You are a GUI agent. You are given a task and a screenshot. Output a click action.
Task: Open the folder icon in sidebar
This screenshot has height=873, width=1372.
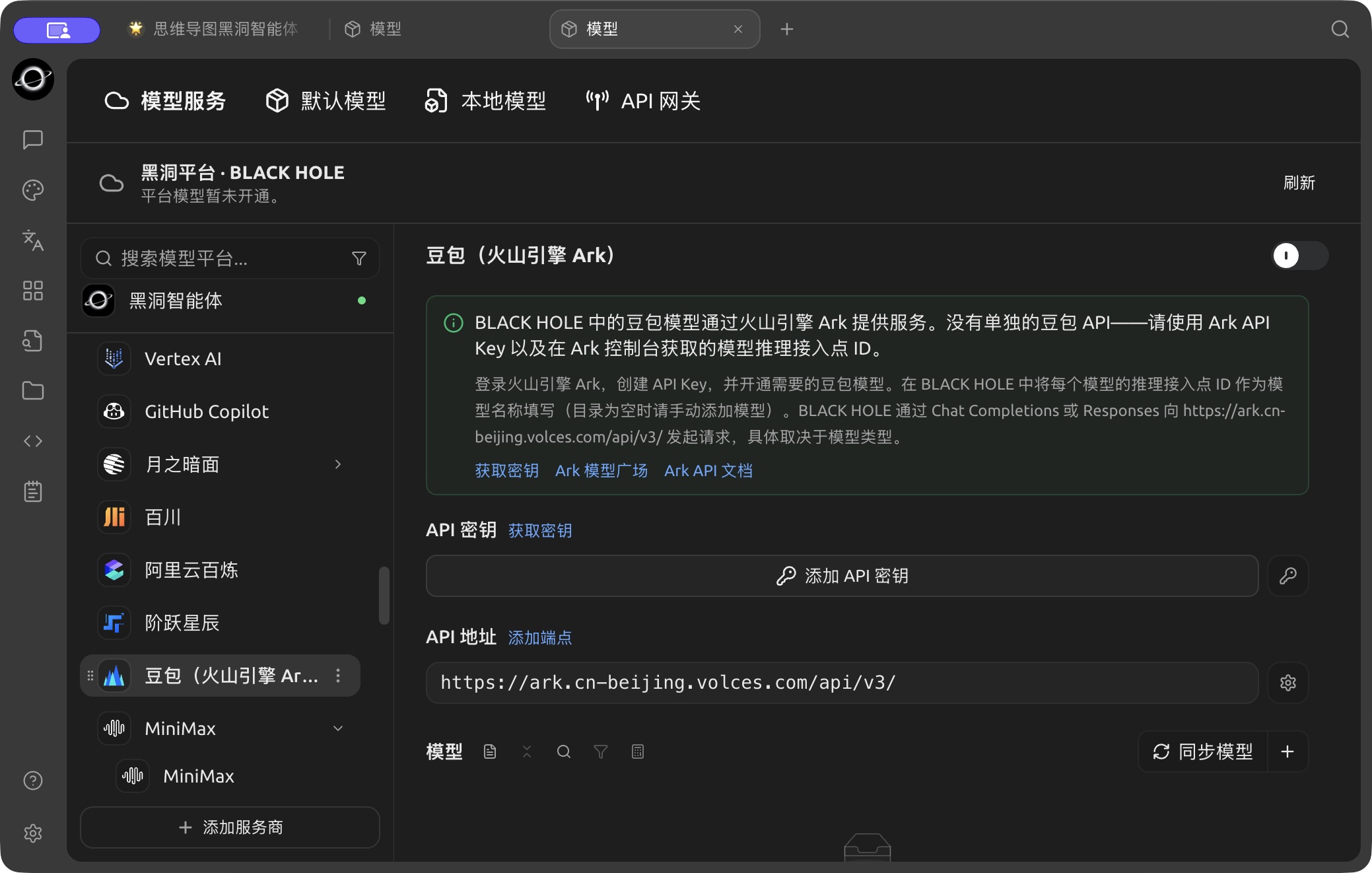(33, 391)
